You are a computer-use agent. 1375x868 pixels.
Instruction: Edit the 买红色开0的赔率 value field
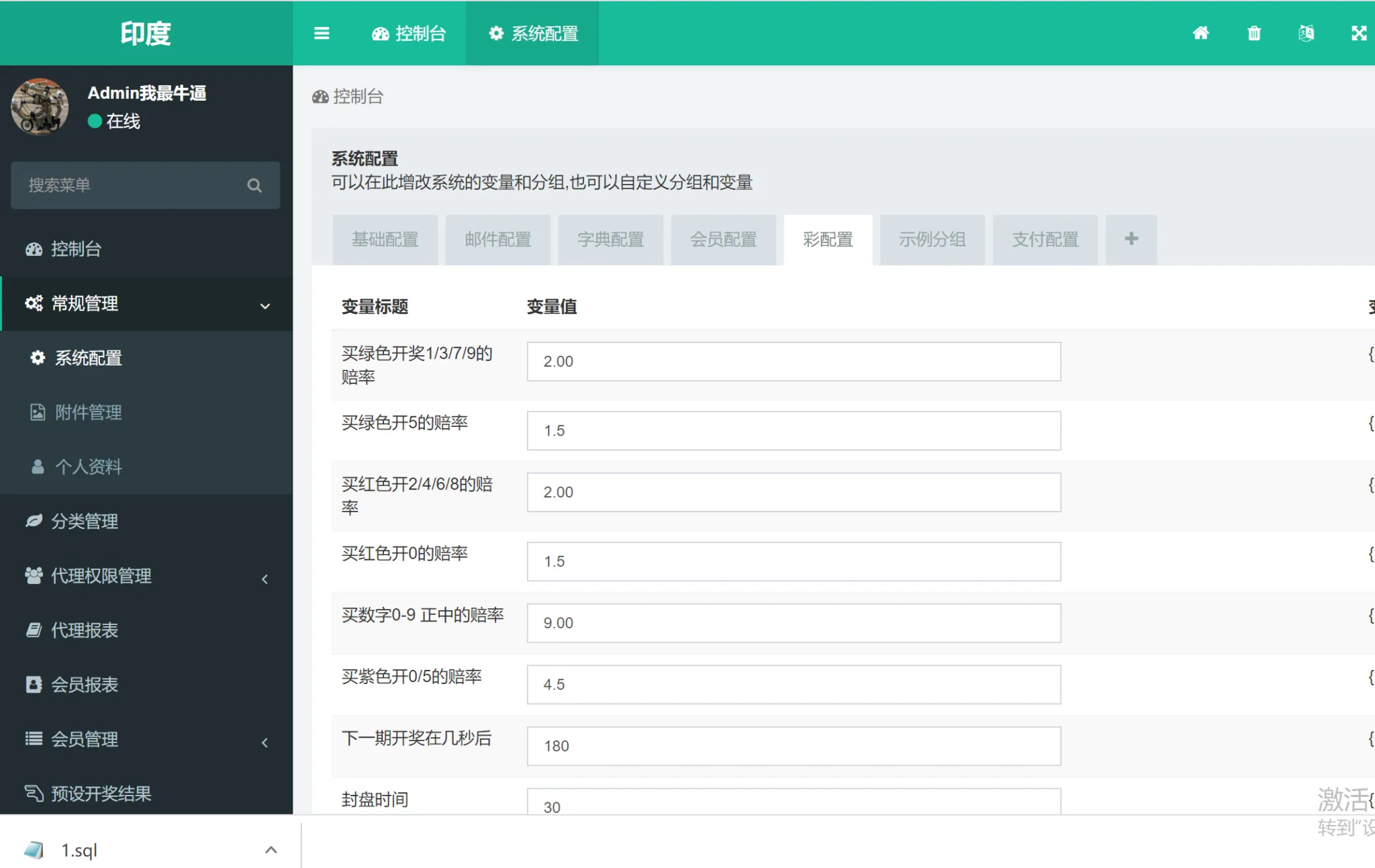click(x=794, y=561)
